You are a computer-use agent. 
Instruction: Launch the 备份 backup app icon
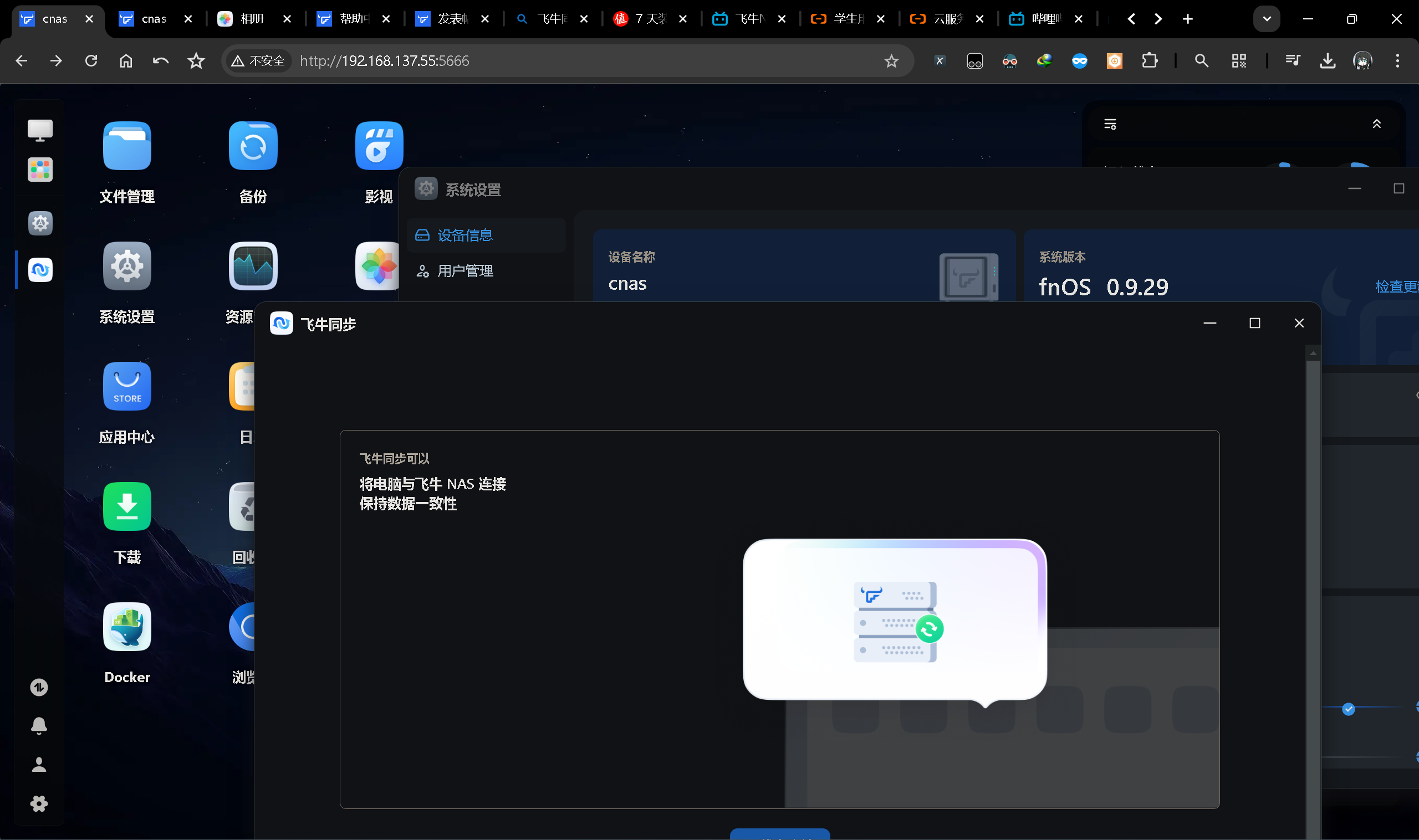253,146
